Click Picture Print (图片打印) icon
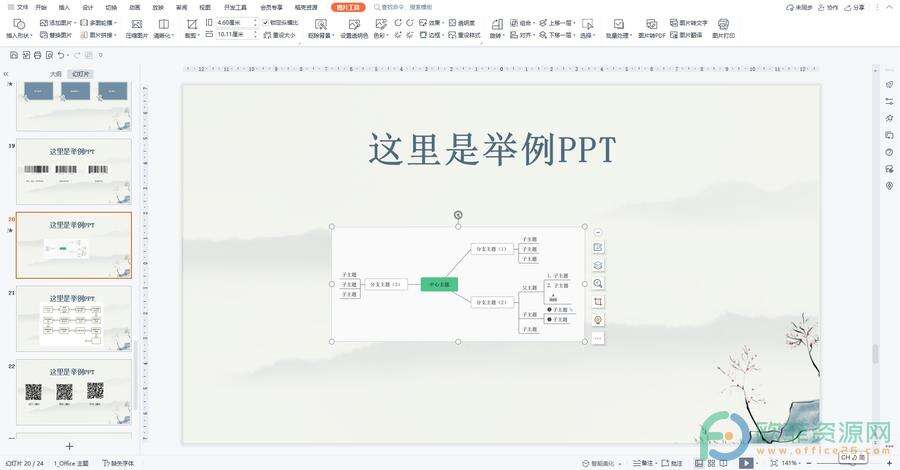This screenshot has height=470, width=900. coord(723,24)
